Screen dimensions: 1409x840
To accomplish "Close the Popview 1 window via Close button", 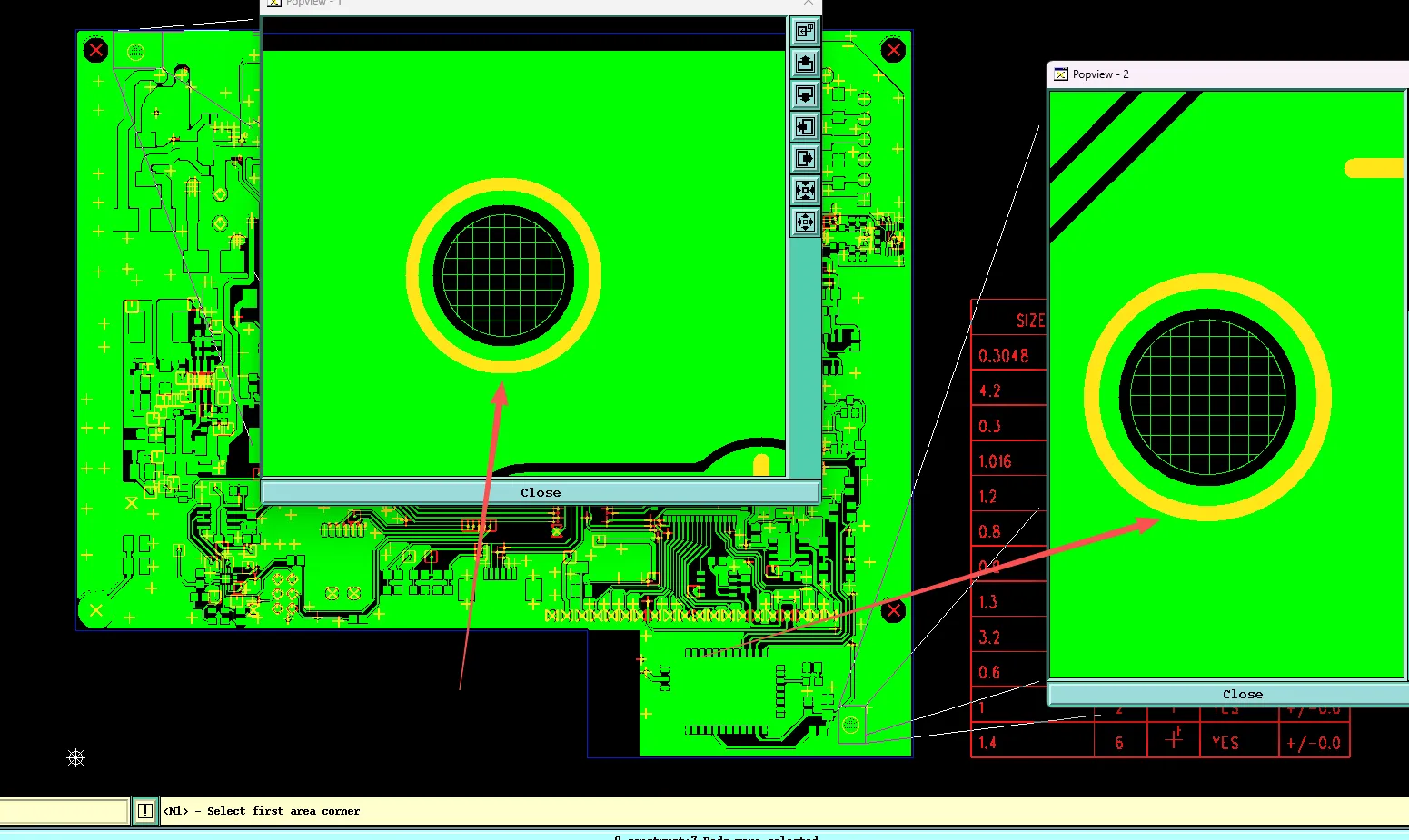I will tap(541, 492).
